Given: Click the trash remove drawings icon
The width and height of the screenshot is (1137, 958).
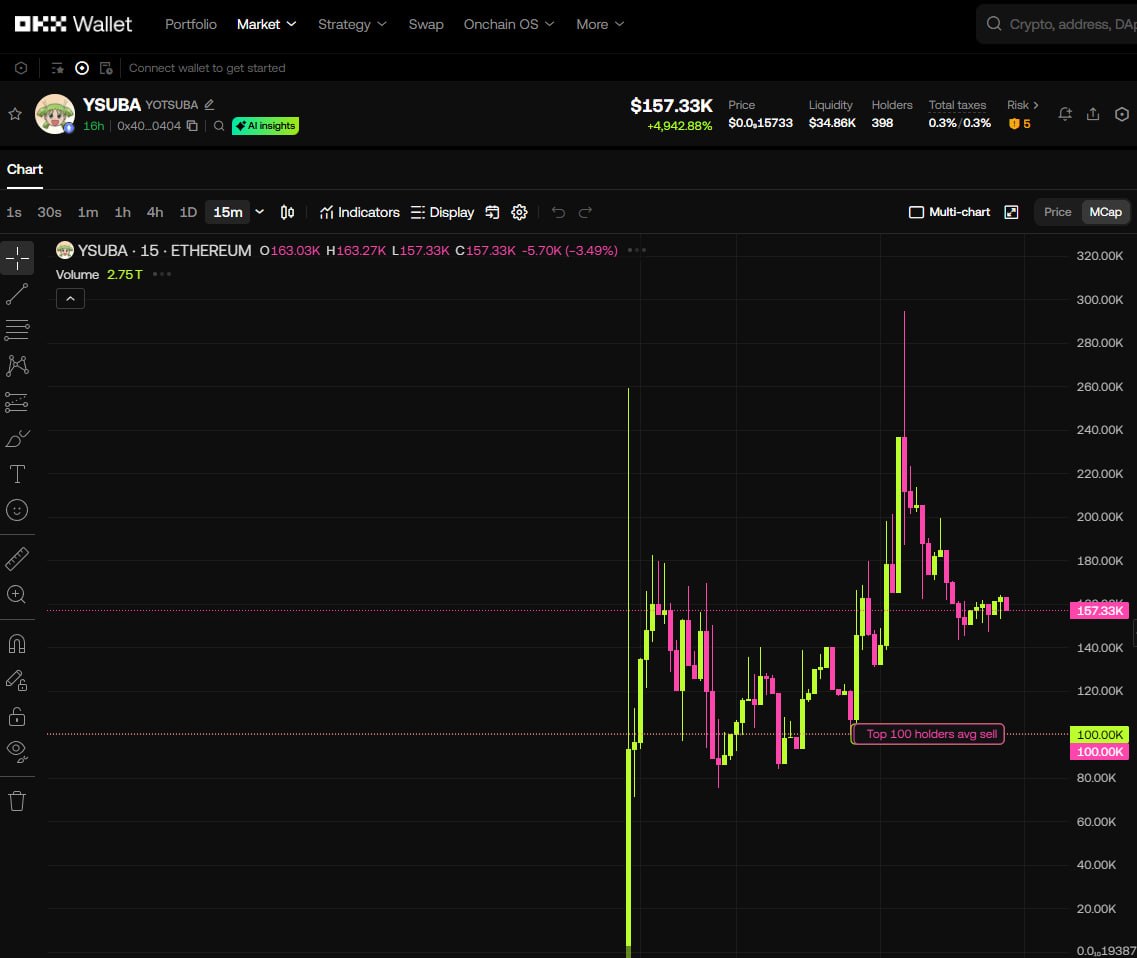Looking at the screenshot, I should (17, 801).
